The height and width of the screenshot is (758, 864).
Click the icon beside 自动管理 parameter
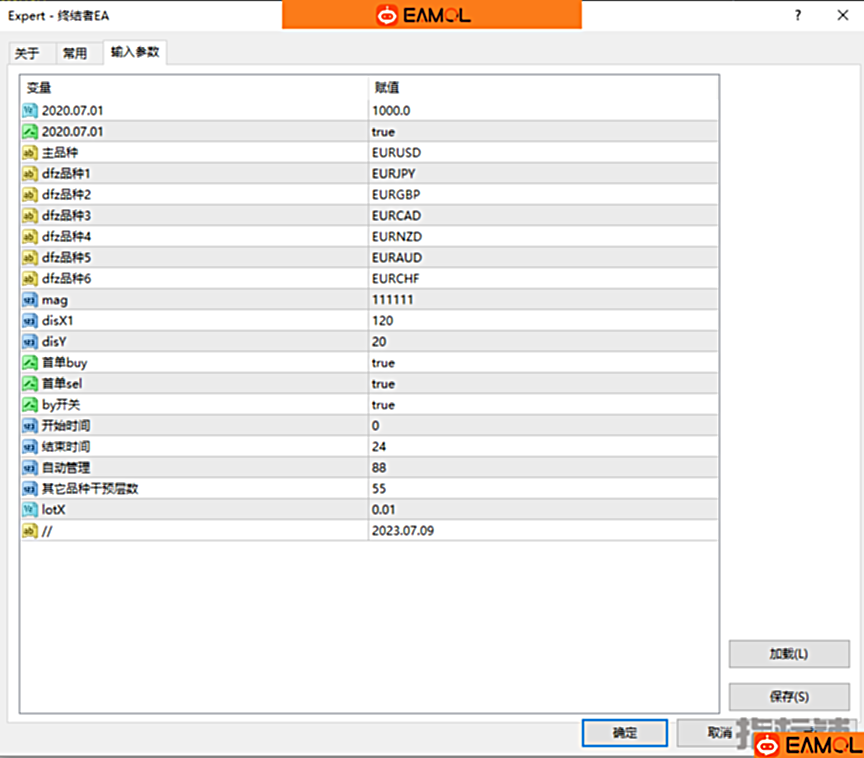[x=30, y=468]
